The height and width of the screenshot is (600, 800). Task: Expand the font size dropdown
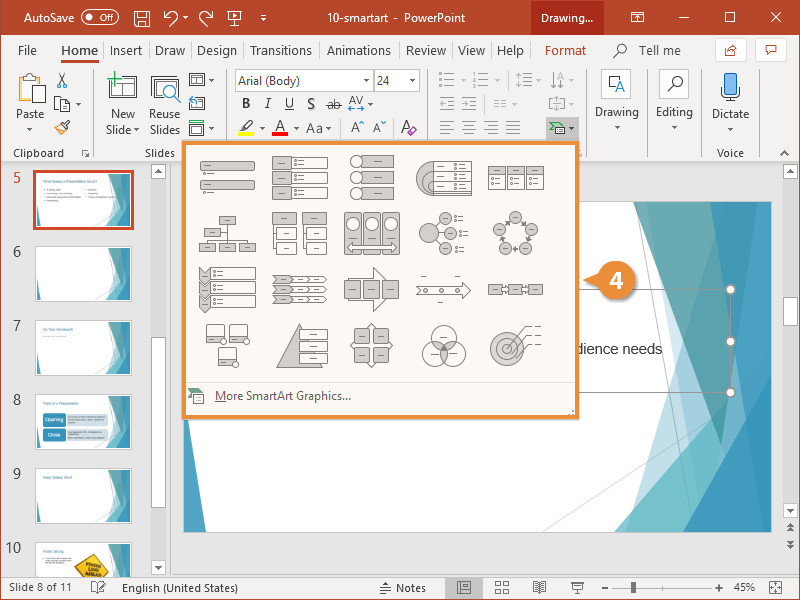(x=412, y=80)
